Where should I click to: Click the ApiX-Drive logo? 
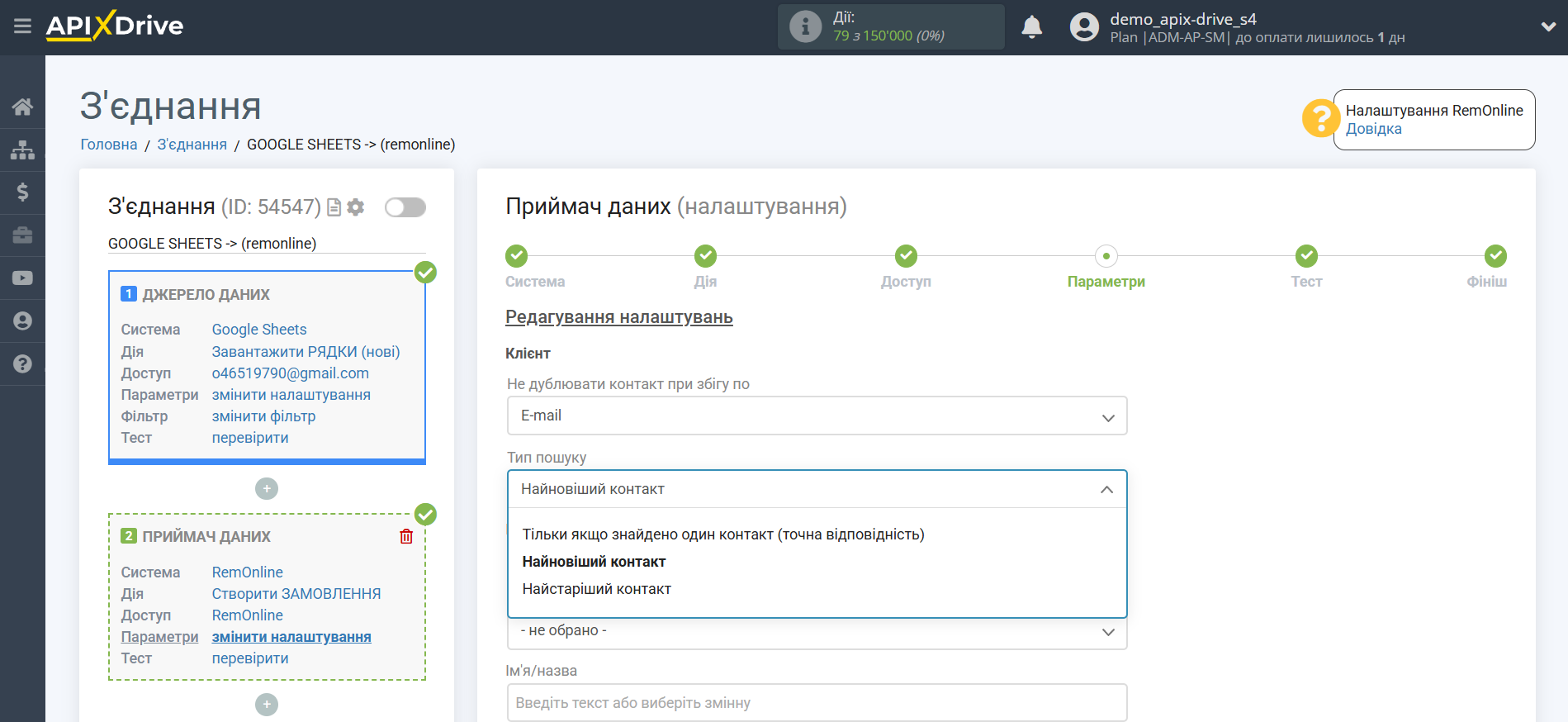click(x=115, y=26)
